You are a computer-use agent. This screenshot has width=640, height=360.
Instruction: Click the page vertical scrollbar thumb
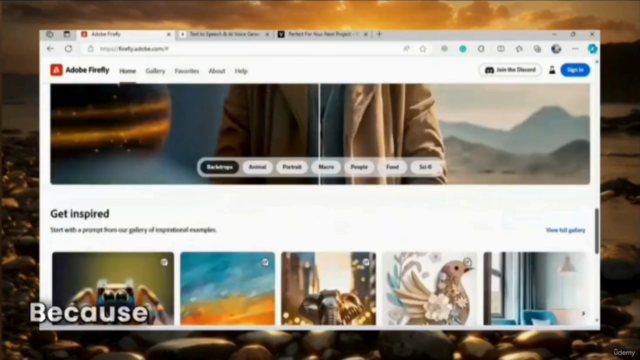(596, 231)
